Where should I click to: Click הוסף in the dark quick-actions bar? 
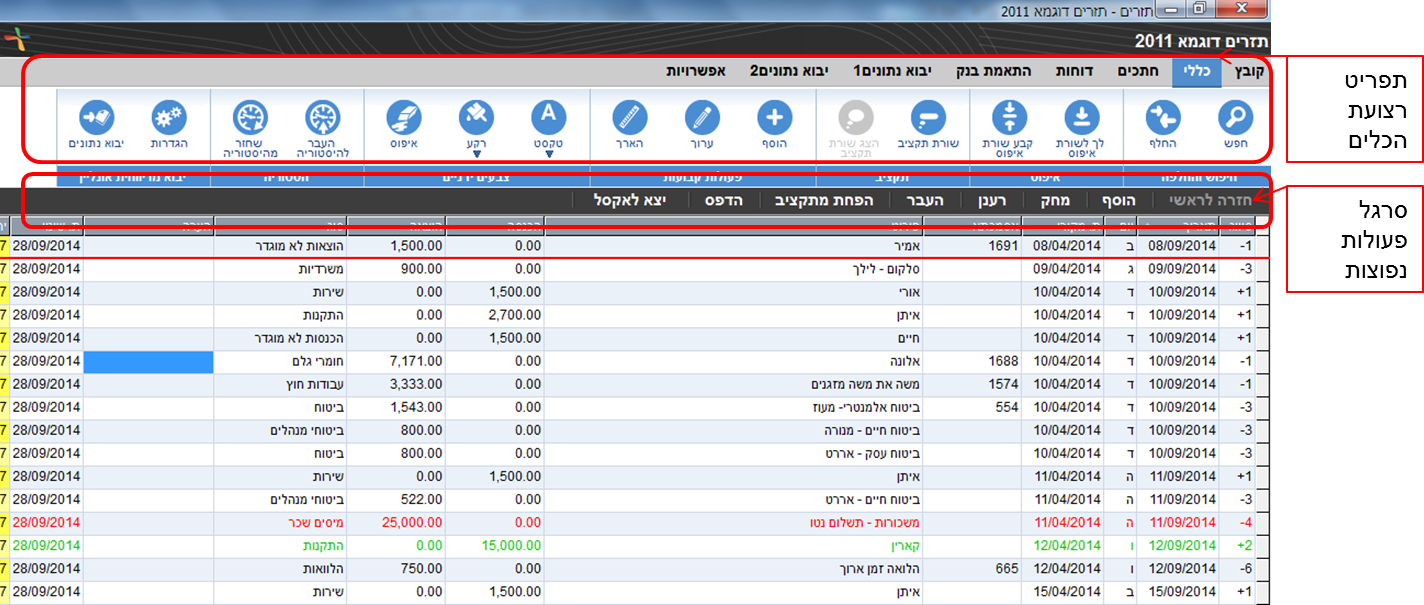pyautogui.click(x=1117, y=200)
